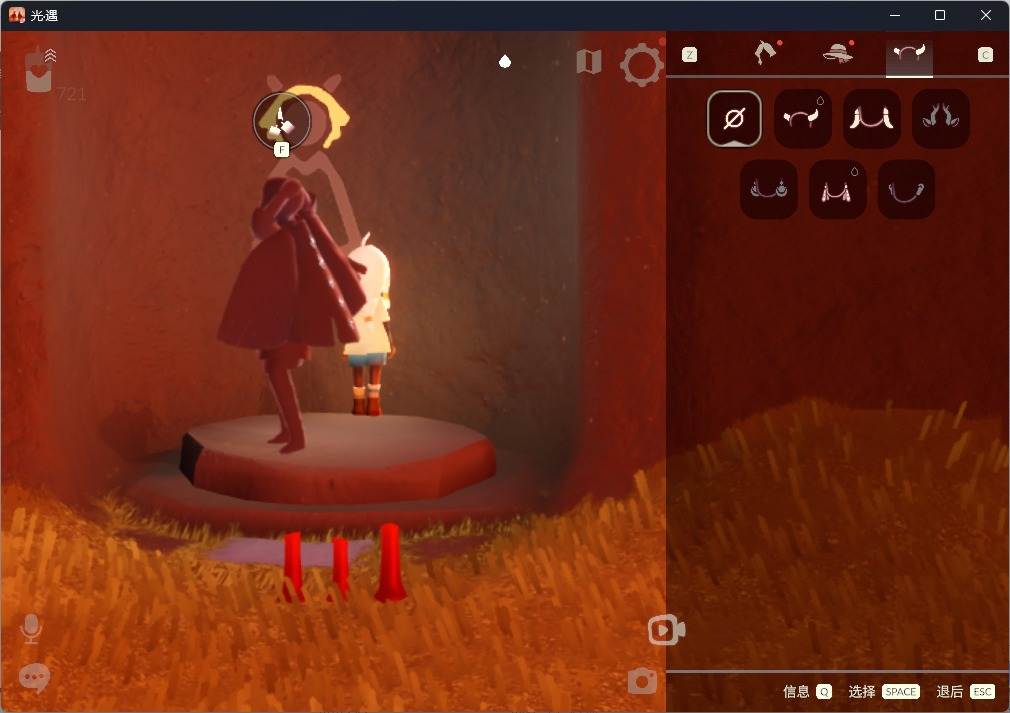Go to previous category with Z key icon
Screen dimensions: 1010x713
689,55
